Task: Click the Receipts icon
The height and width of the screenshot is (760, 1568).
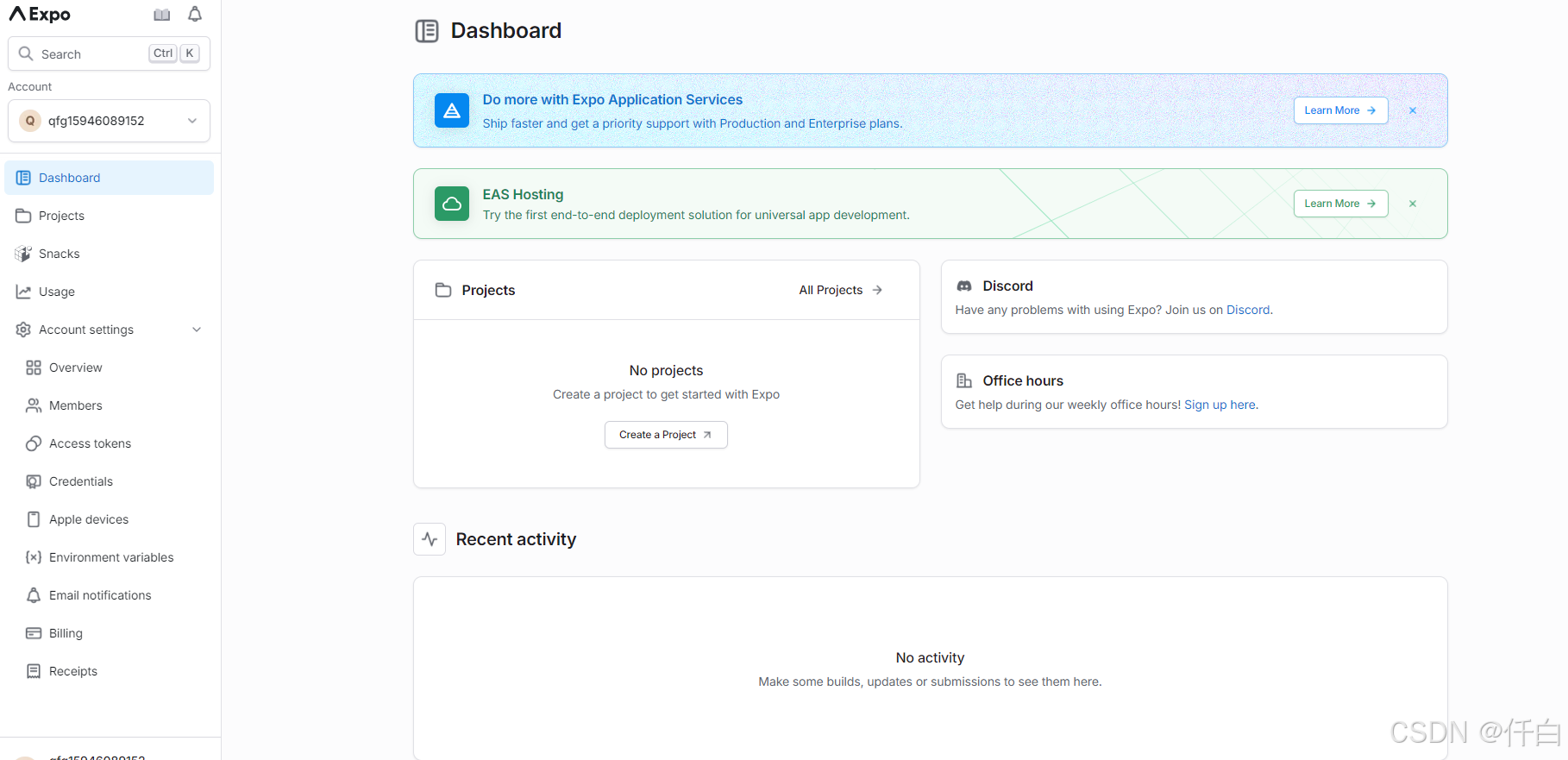Action: [x=34, y=671]
